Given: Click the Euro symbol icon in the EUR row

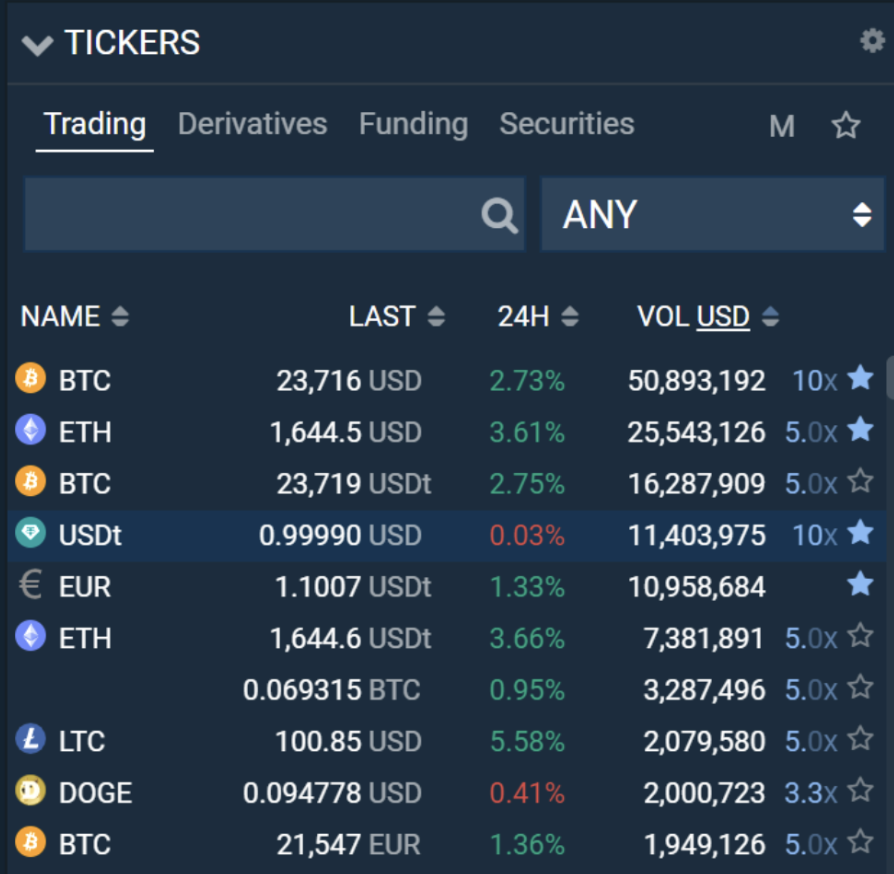Looking at the screenshot, I should coord(30,586).
